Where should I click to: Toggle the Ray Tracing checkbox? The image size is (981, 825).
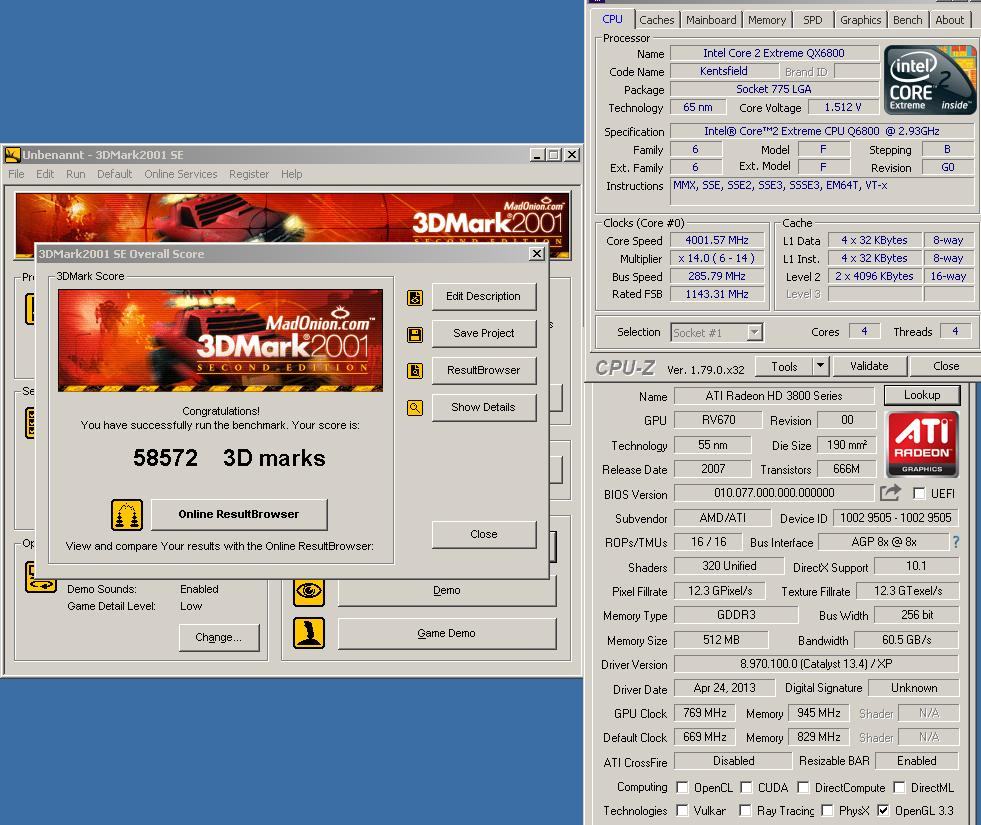click(745, 811)
